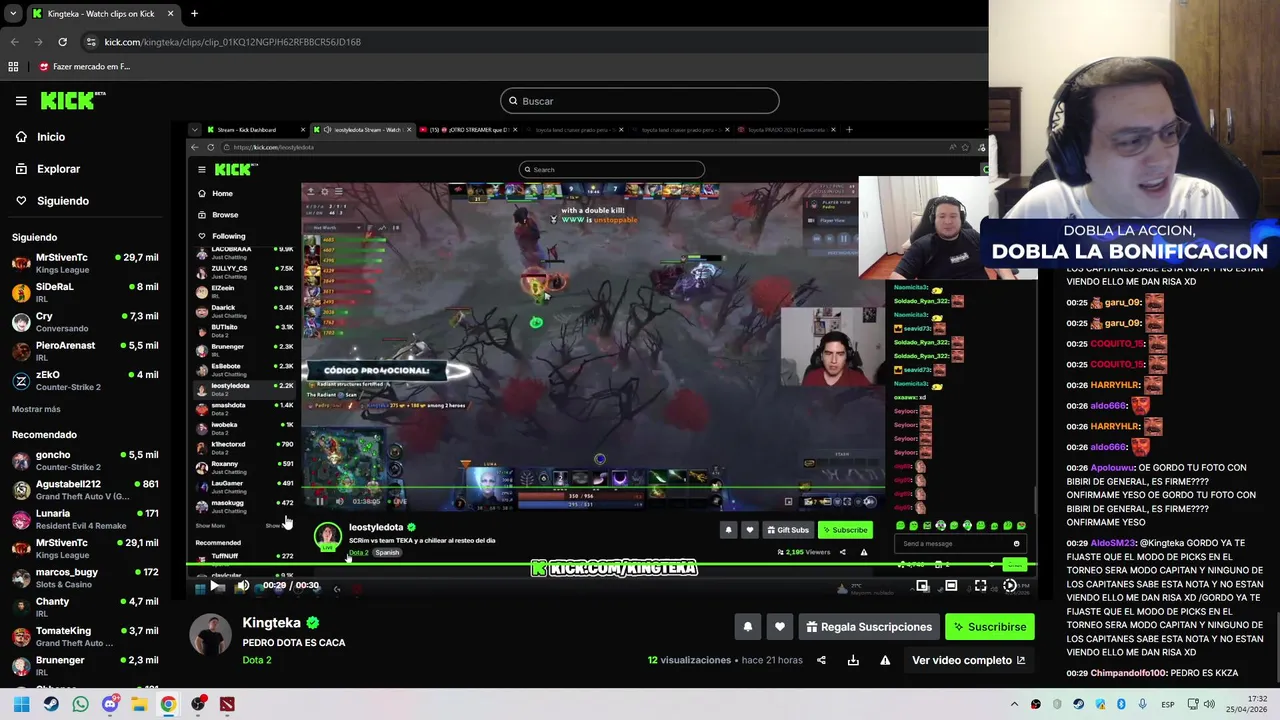The height and width of the screenshot is (720, 1280).
Task: Open OBS Studio from the taskbar
Action: pyautogui.click(x=198, y=704)
